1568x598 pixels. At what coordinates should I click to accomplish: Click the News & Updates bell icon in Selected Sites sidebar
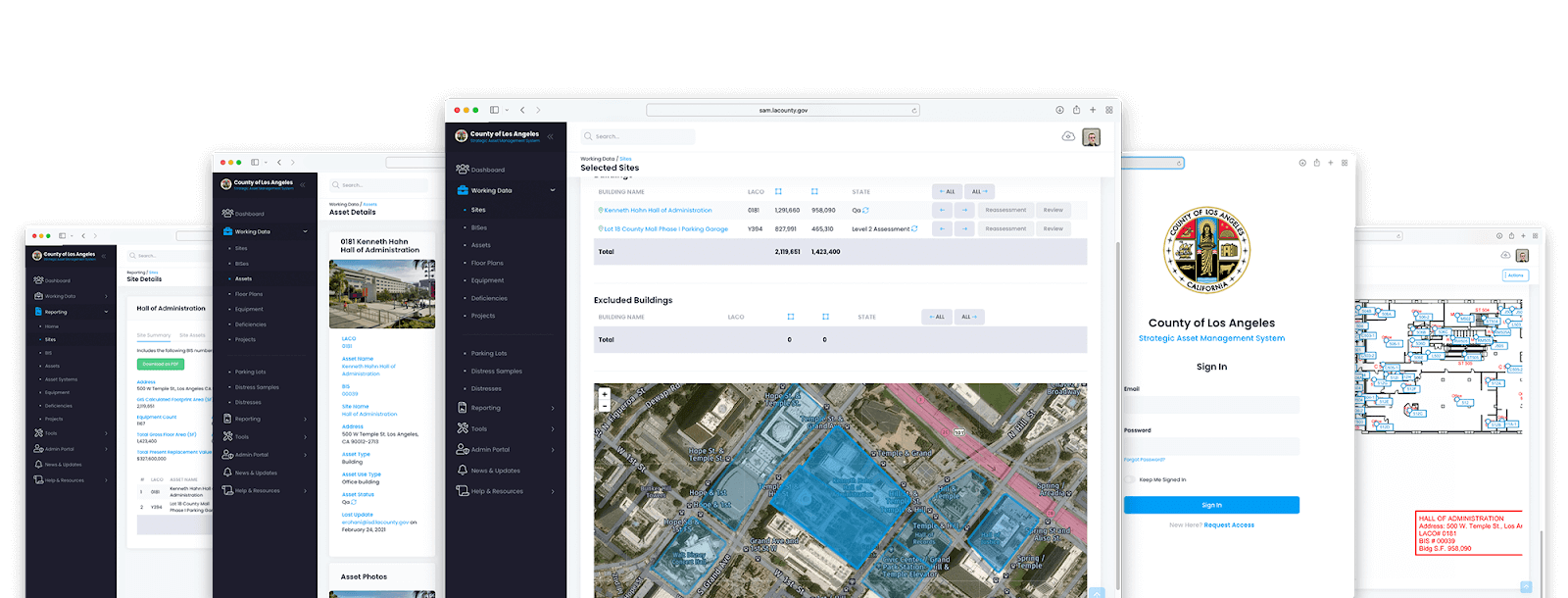(x=463, y=471)
